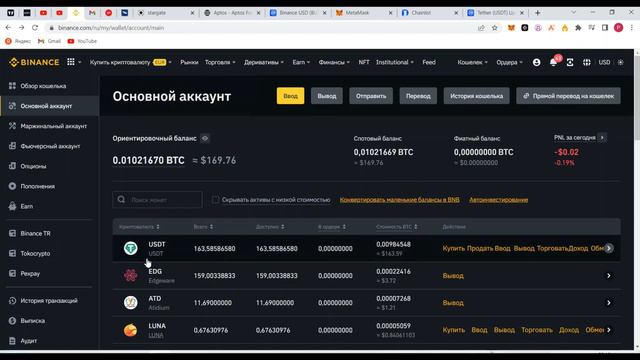Image resolution: width=640 pixels, height=360 pixels.
Task: Switch to the stargate browser tab
Action: tap(165, 13)
